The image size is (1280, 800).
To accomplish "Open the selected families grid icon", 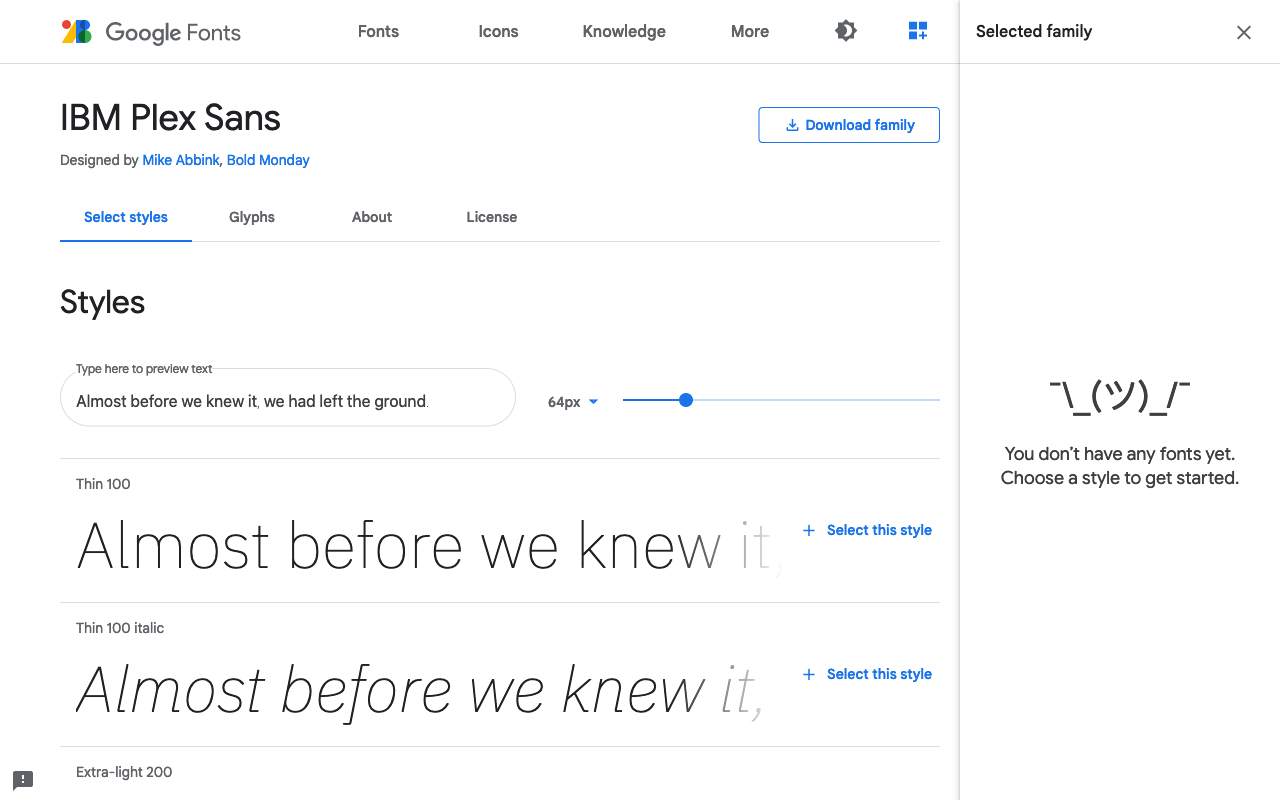I will (918, 31).
